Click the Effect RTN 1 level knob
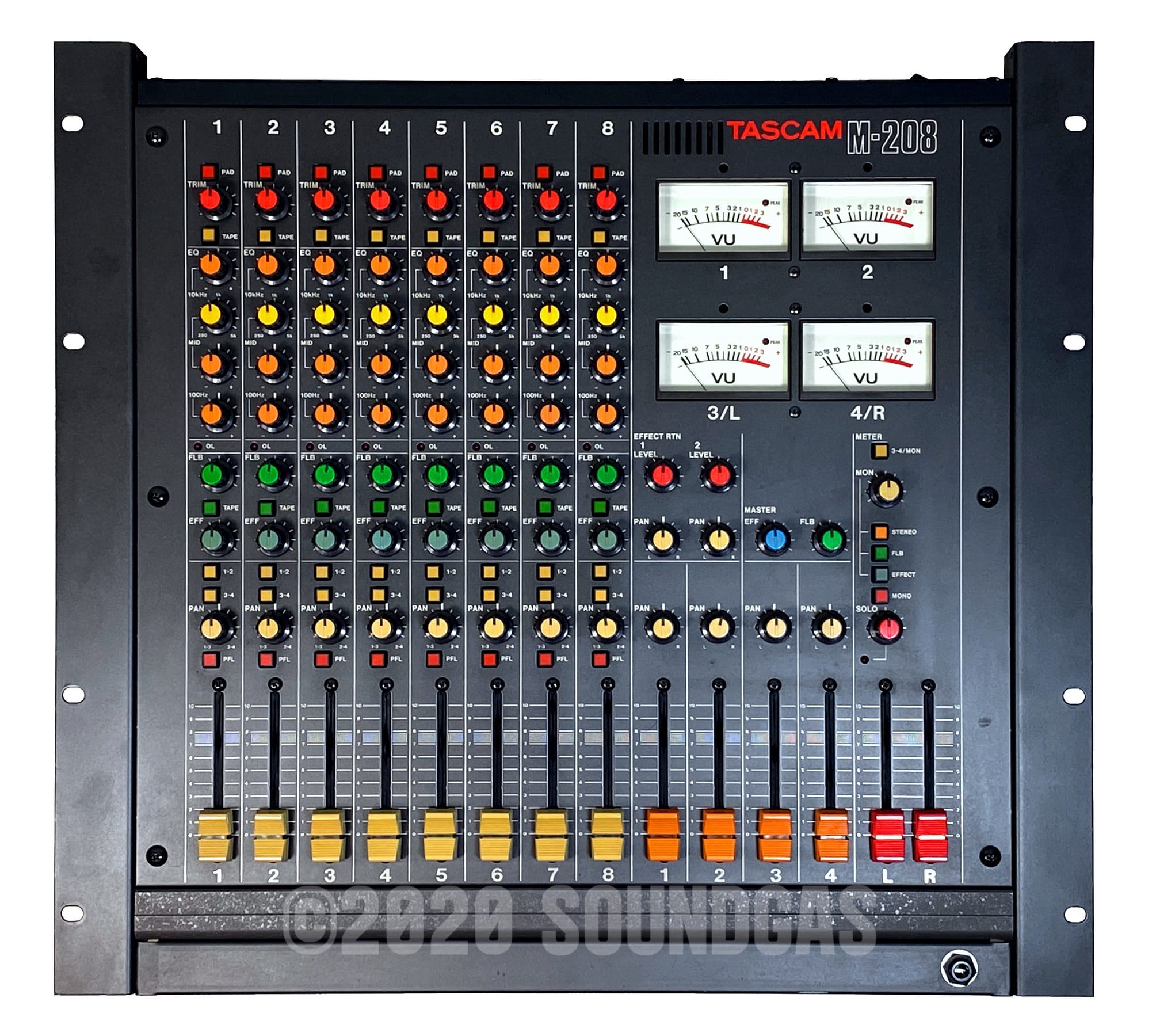This screenshot has width=1156, height=1036. point(662,475)
